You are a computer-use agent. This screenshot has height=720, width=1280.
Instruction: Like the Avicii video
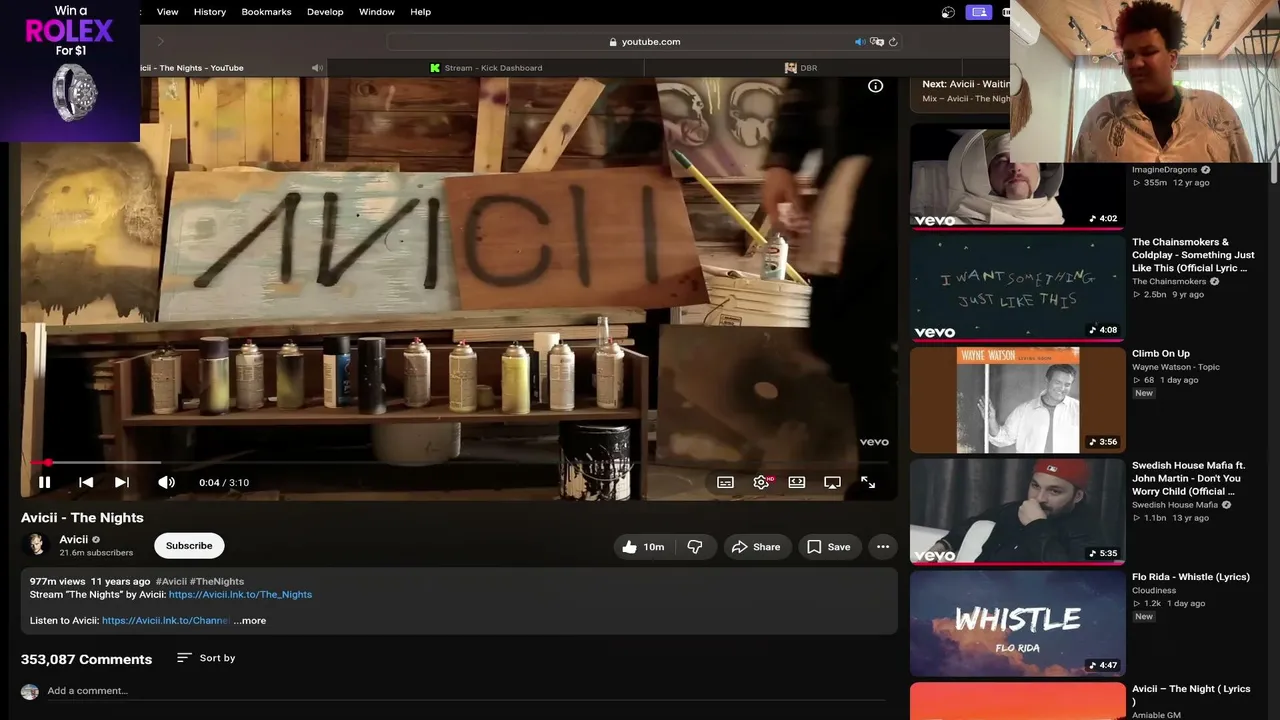click(x=643, y=546)
